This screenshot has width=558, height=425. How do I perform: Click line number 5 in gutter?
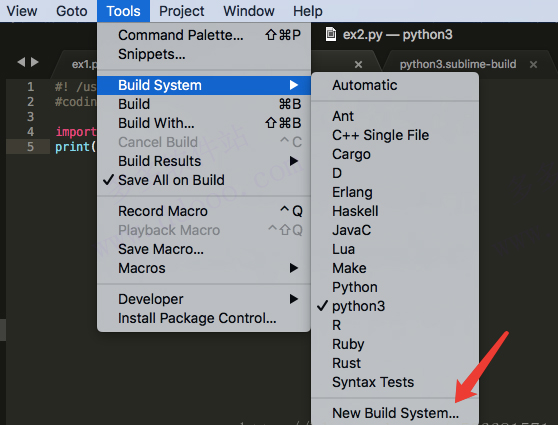(31, 147)
